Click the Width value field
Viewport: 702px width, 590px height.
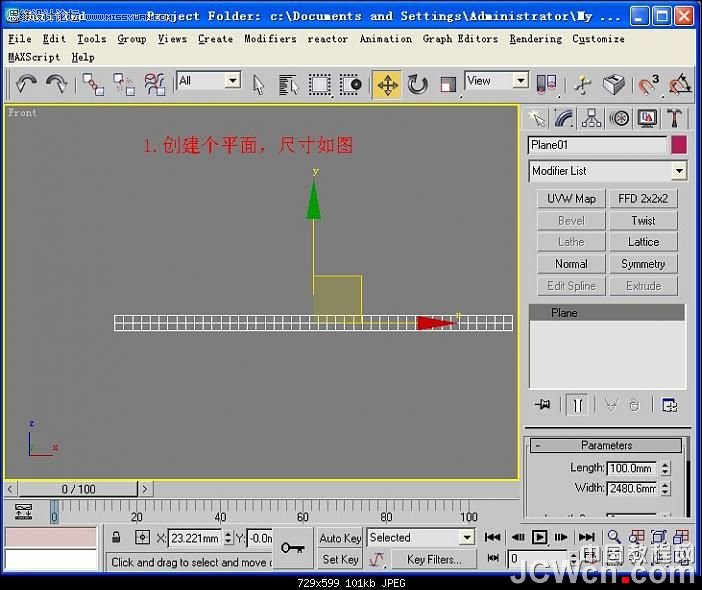(631, 488)
